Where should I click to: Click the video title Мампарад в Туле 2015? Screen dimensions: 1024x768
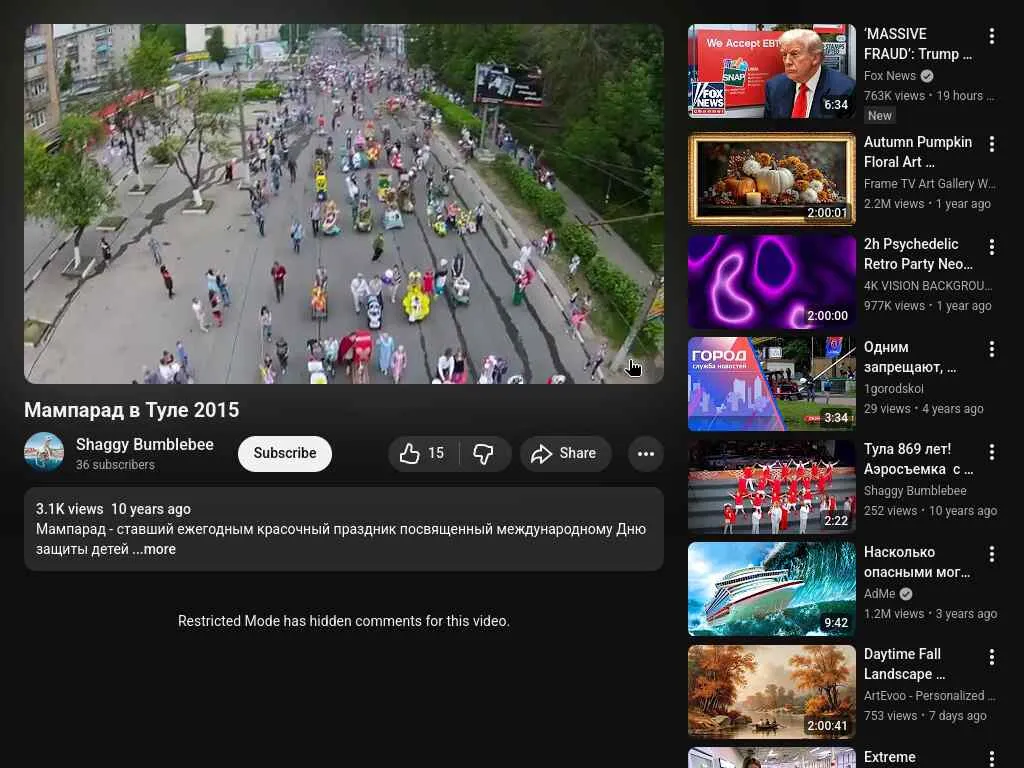(x=131, y=410)
